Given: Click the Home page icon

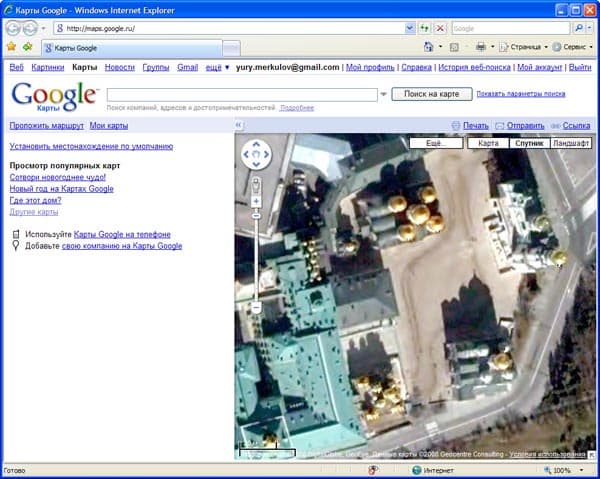Looking at the screenshot, I should [x=429, y=47].
